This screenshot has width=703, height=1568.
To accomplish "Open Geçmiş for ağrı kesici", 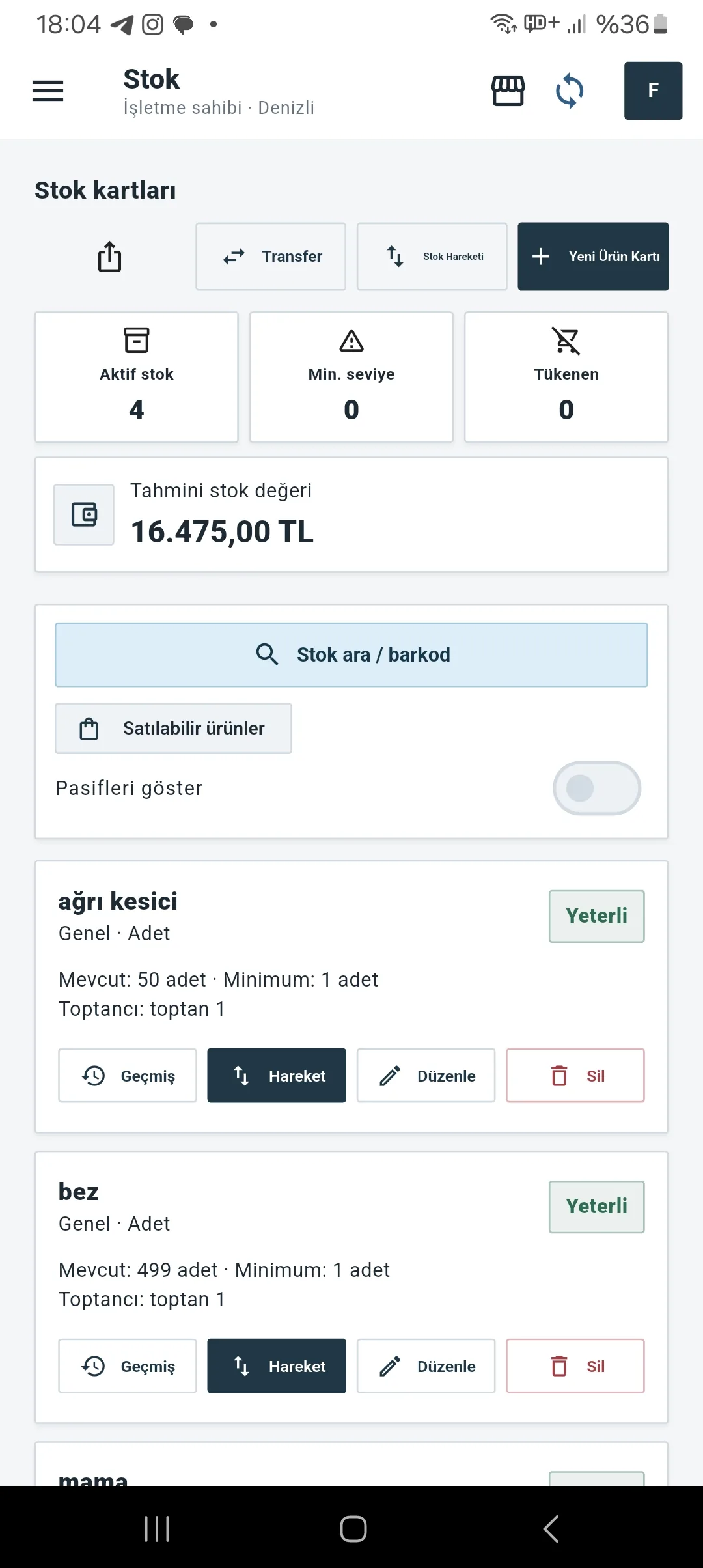I will click(x=128, y=1075).
